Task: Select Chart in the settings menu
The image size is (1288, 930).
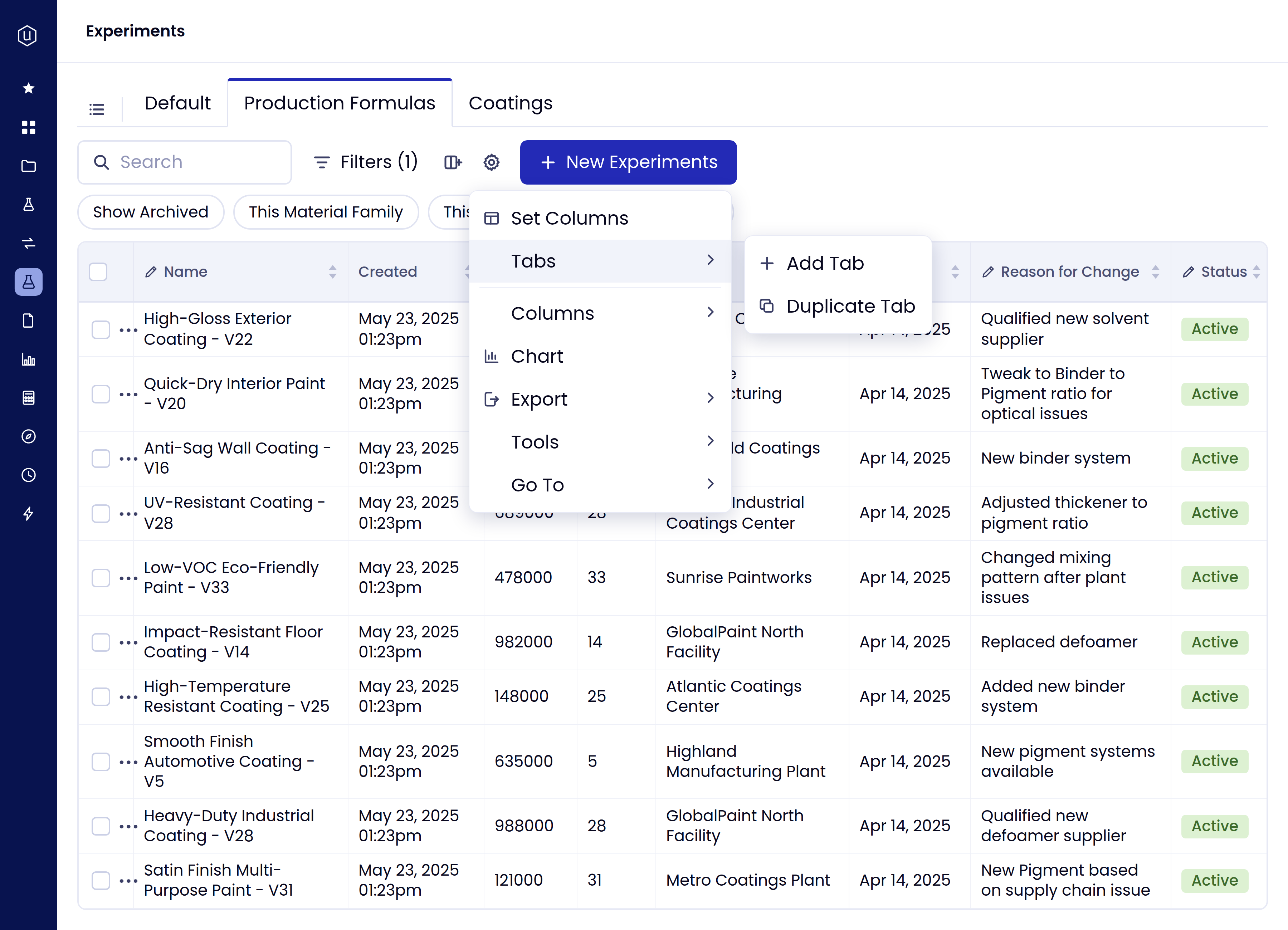Action: pos(600,356)
